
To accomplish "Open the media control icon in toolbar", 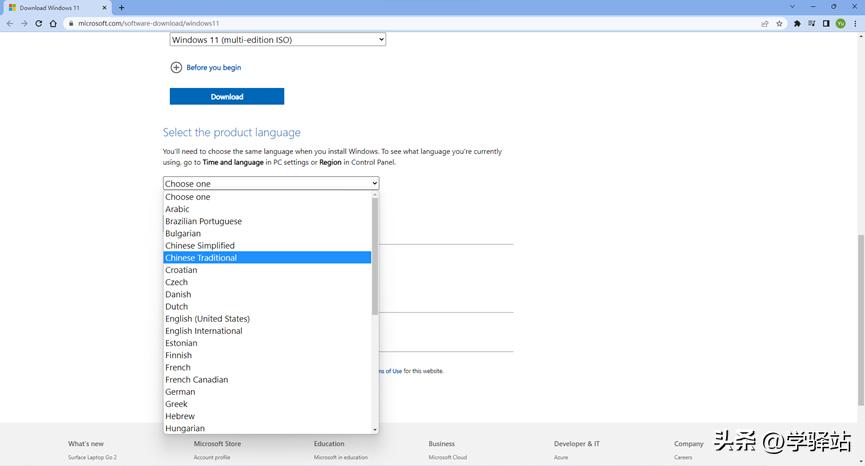I will [811, 24].
